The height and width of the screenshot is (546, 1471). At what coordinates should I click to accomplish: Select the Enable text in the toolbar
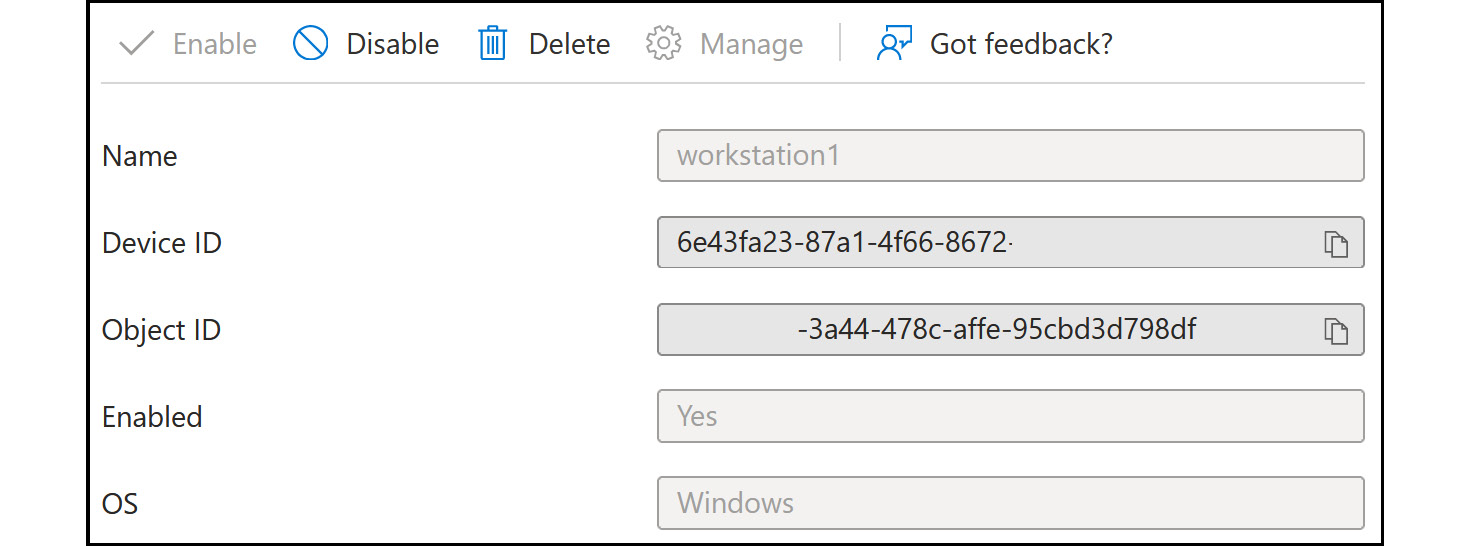215,44
